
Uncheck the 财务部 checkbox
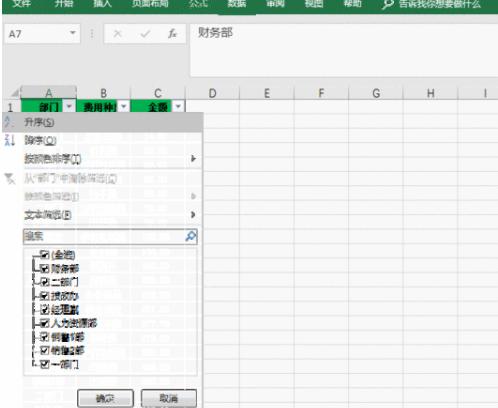(x=45, y=268)
